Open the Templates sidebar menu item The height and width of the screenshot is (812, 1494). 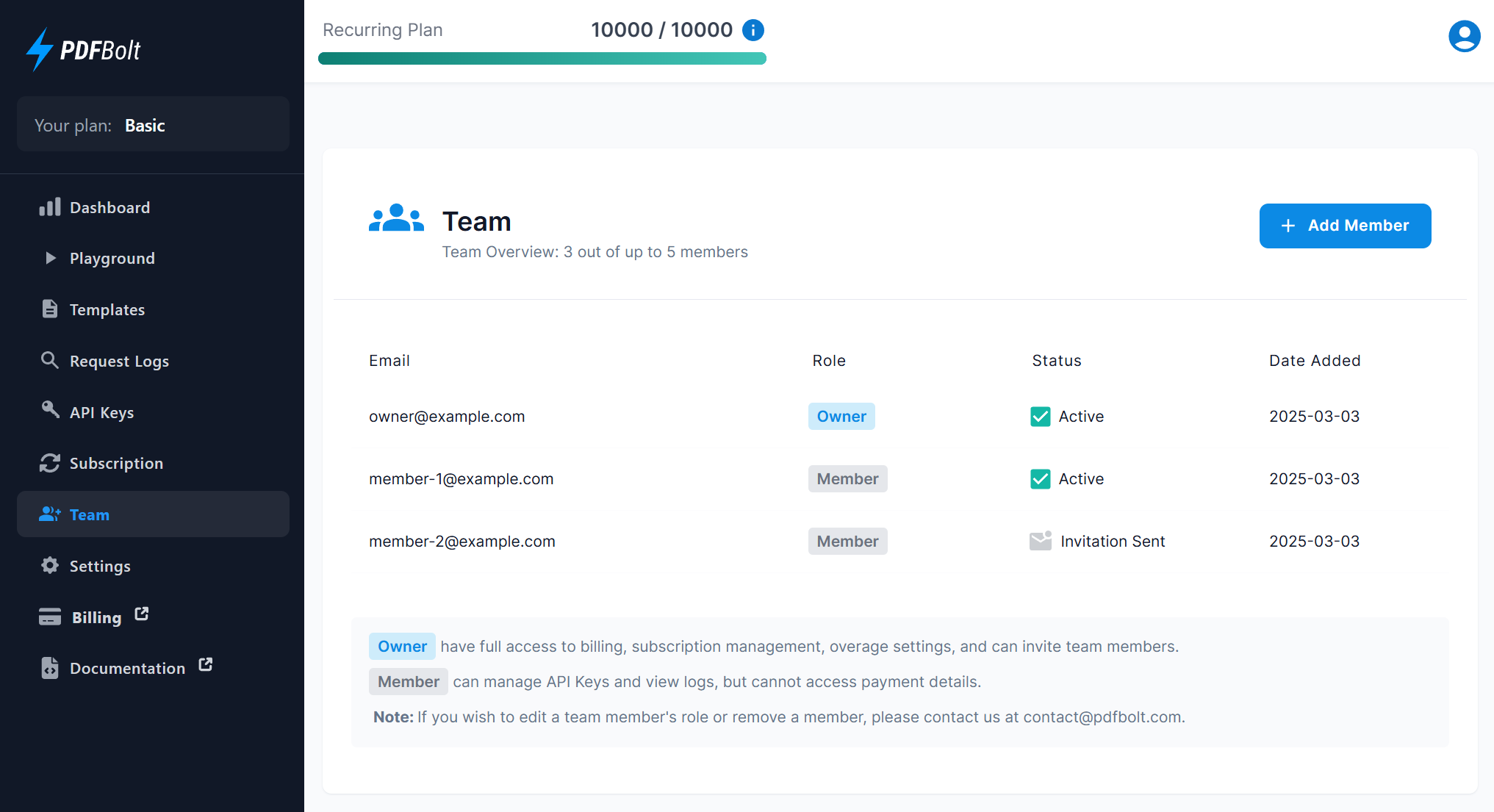click(x=107, y=310)
